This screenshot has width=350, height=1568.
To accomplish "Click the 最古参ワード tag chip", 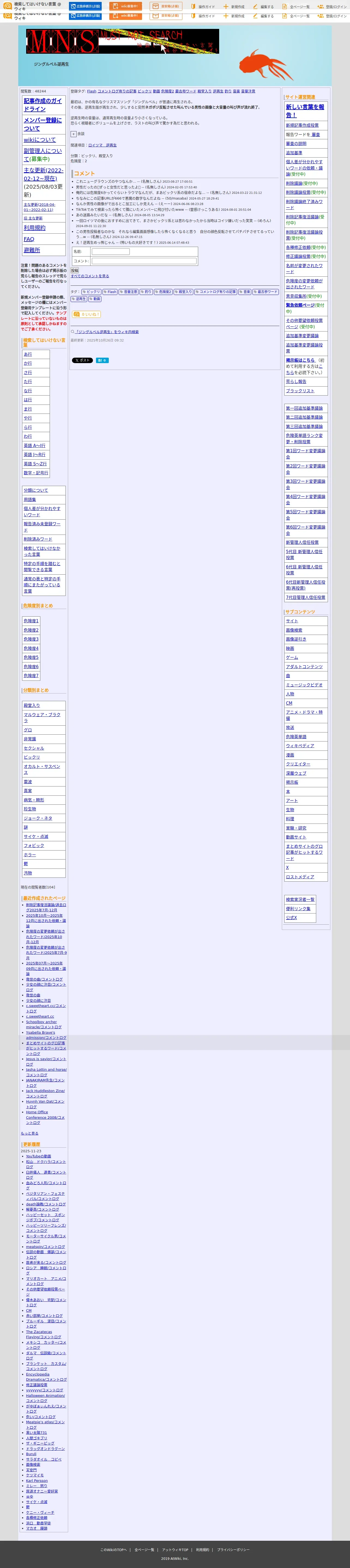I will (265, 292).
